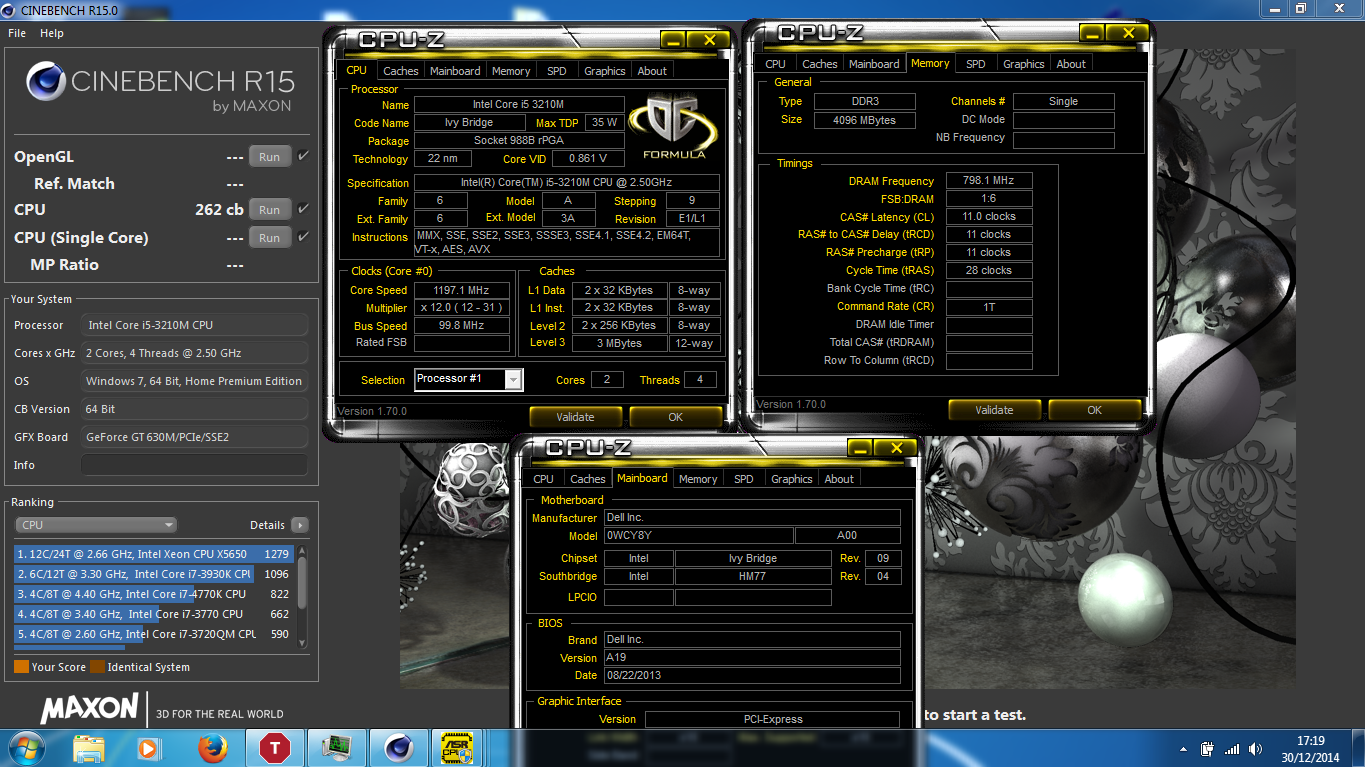Open the Processor #1 selection dropdown
Screen dimensions: 1365x767
(468, 379)
